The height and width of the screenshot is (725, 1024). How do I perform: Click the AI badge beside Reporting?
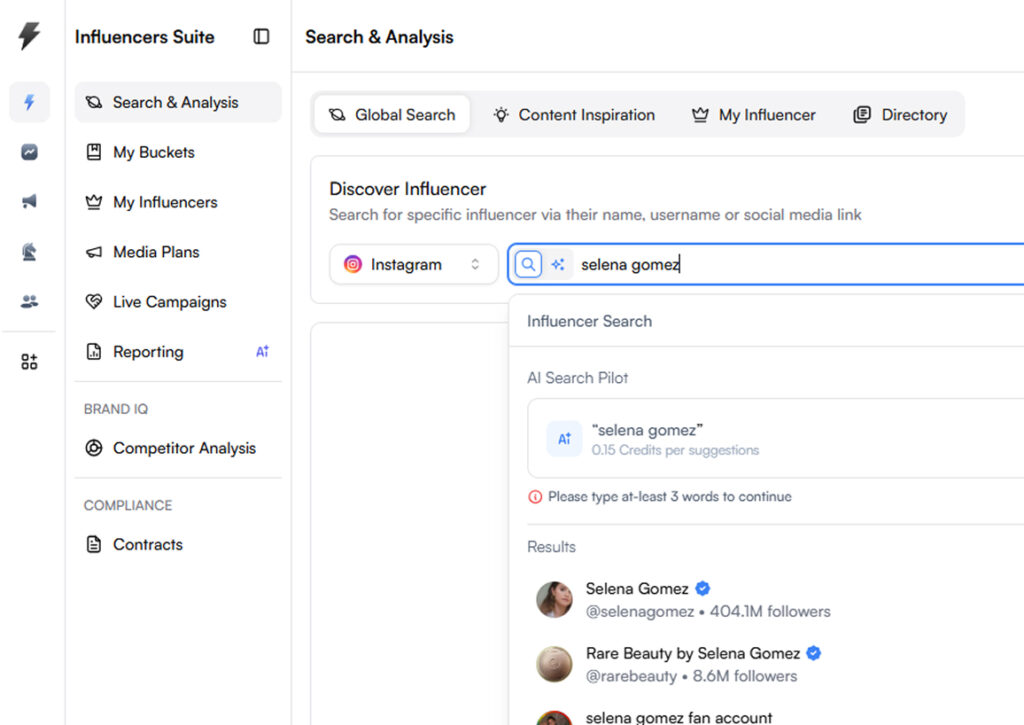262,352
